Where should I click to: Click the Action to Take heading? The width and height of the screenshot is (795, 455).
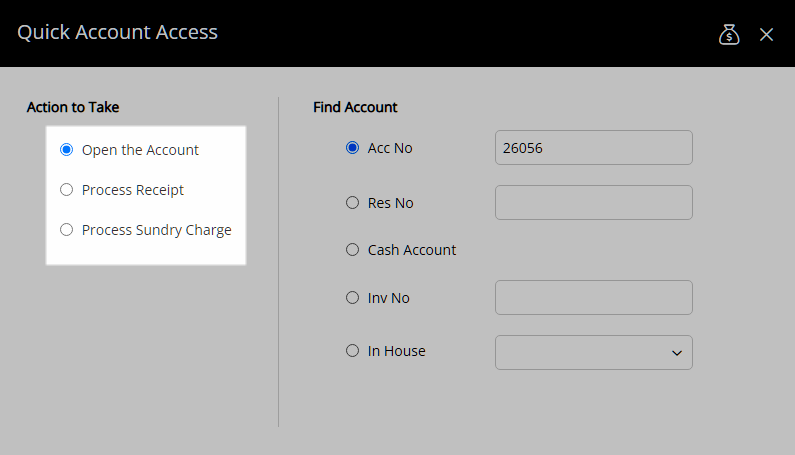point(73,107)
